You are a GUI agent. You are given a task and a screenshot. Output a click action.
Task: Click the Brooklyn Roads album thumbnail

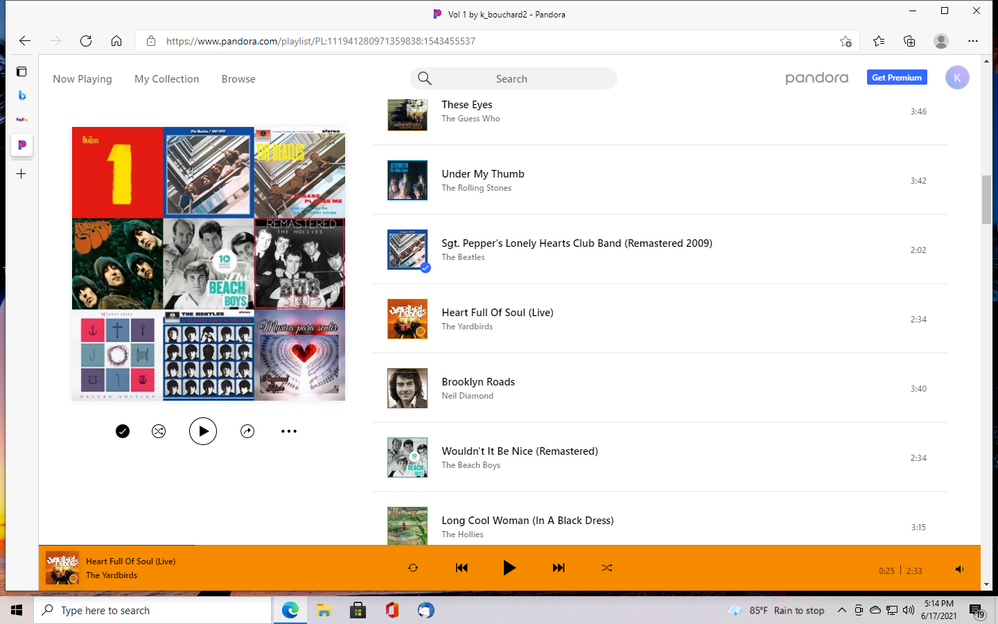tap(407, 388)
